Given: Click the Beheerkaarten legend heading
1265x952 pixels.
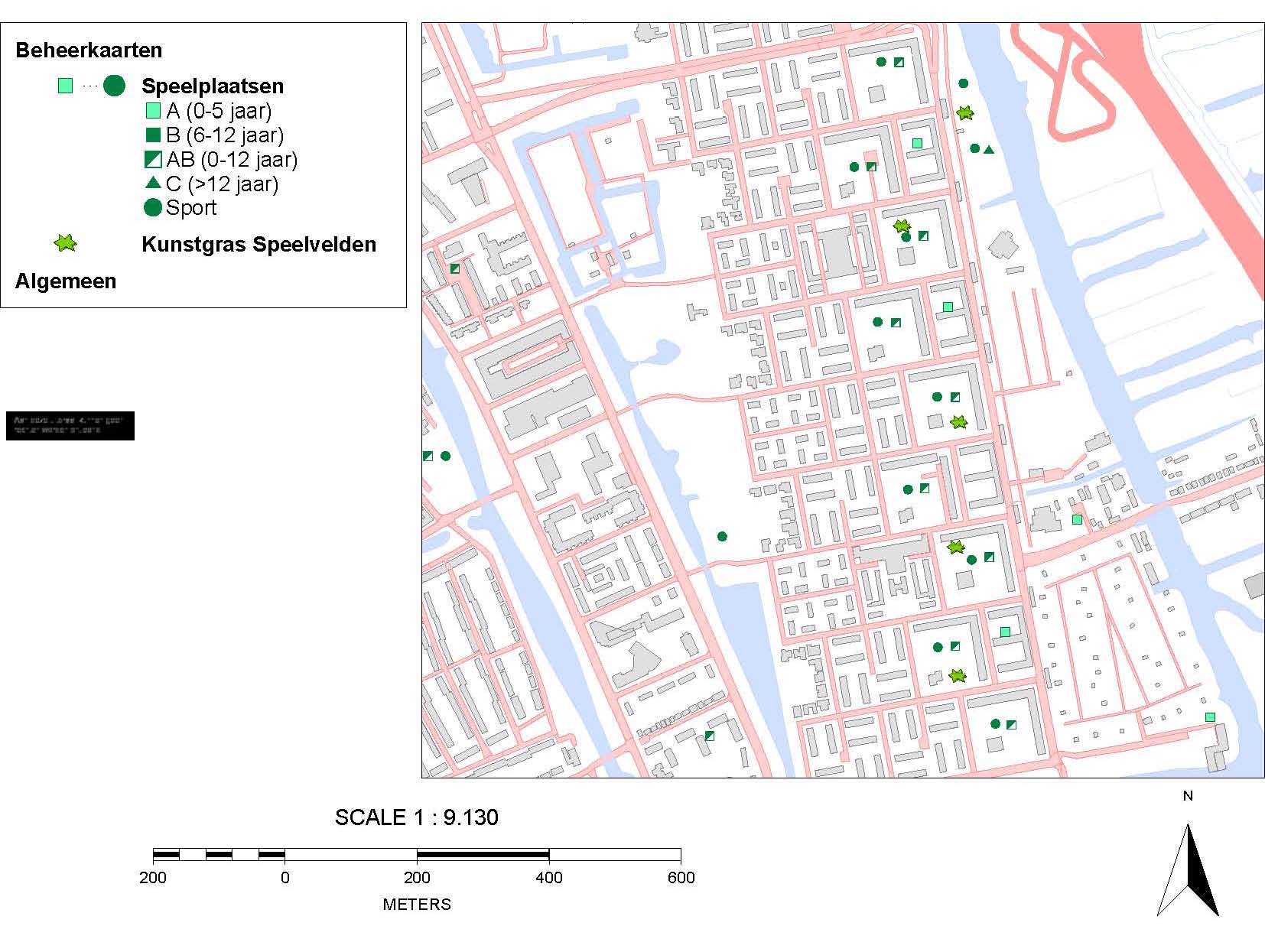Looking at the screenshot, I should (x=89, y=50).
